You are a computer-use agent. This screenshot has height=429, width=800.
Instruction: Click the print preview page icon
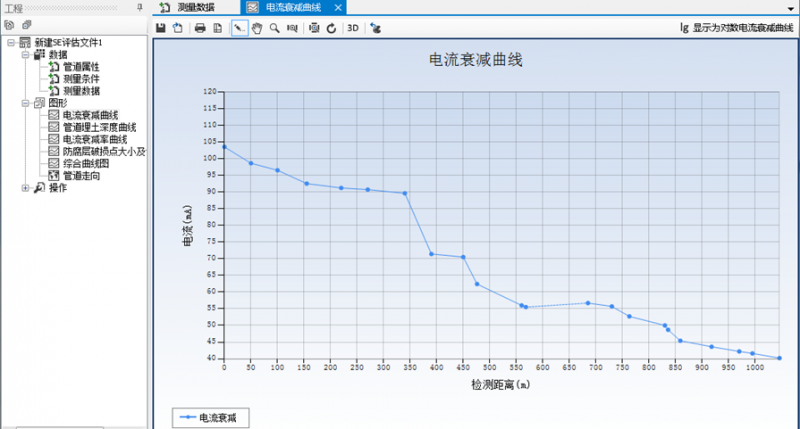[217, 28]
